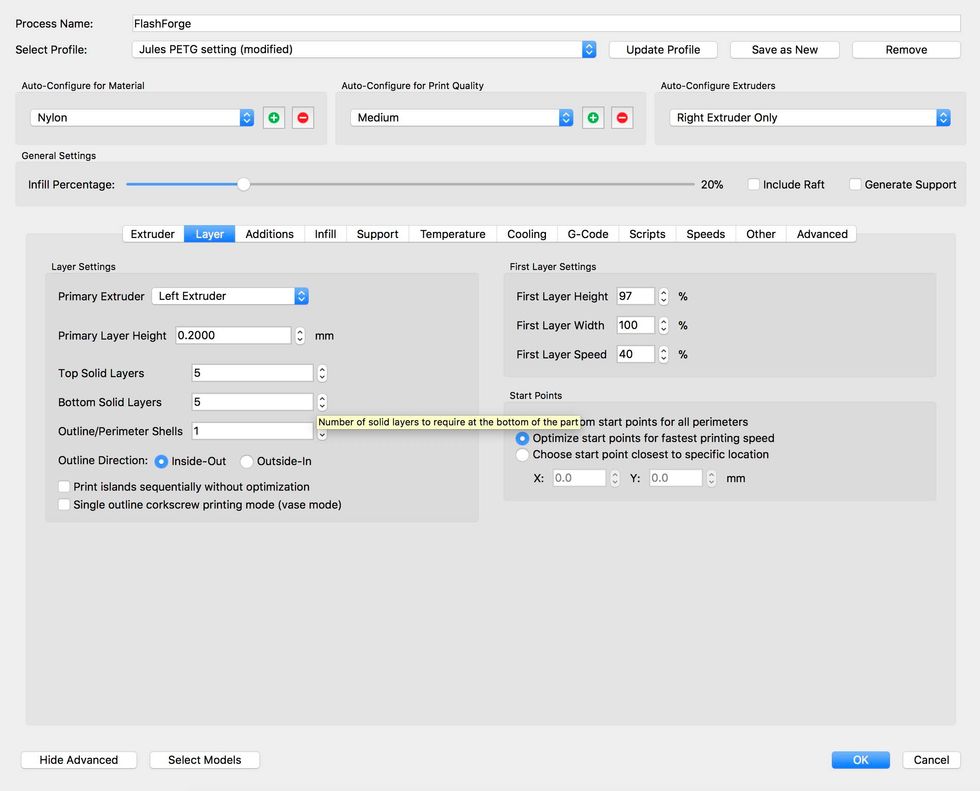The width and height of the screenshot is (980, 791).
Task: Click the Infill Percentage slider handle
Action: [x=243, y=185]
